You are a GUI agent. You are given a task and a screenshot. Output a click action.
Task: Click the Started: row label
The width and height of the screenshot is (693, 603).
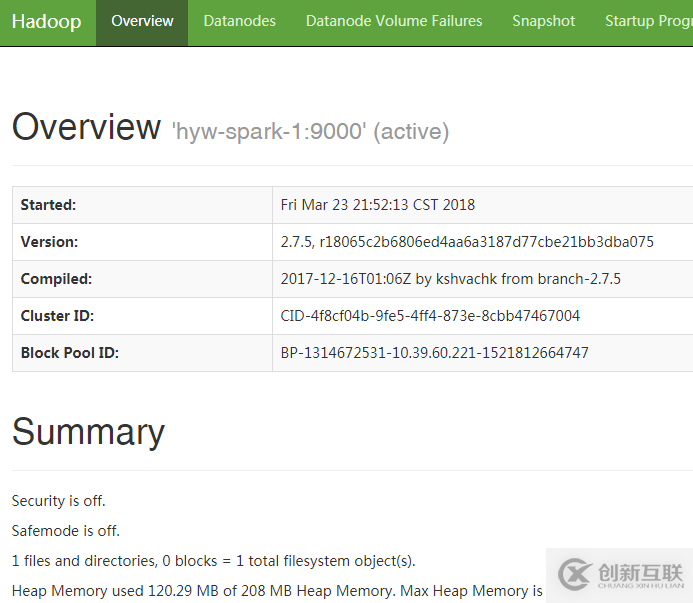tap(48, 205)
